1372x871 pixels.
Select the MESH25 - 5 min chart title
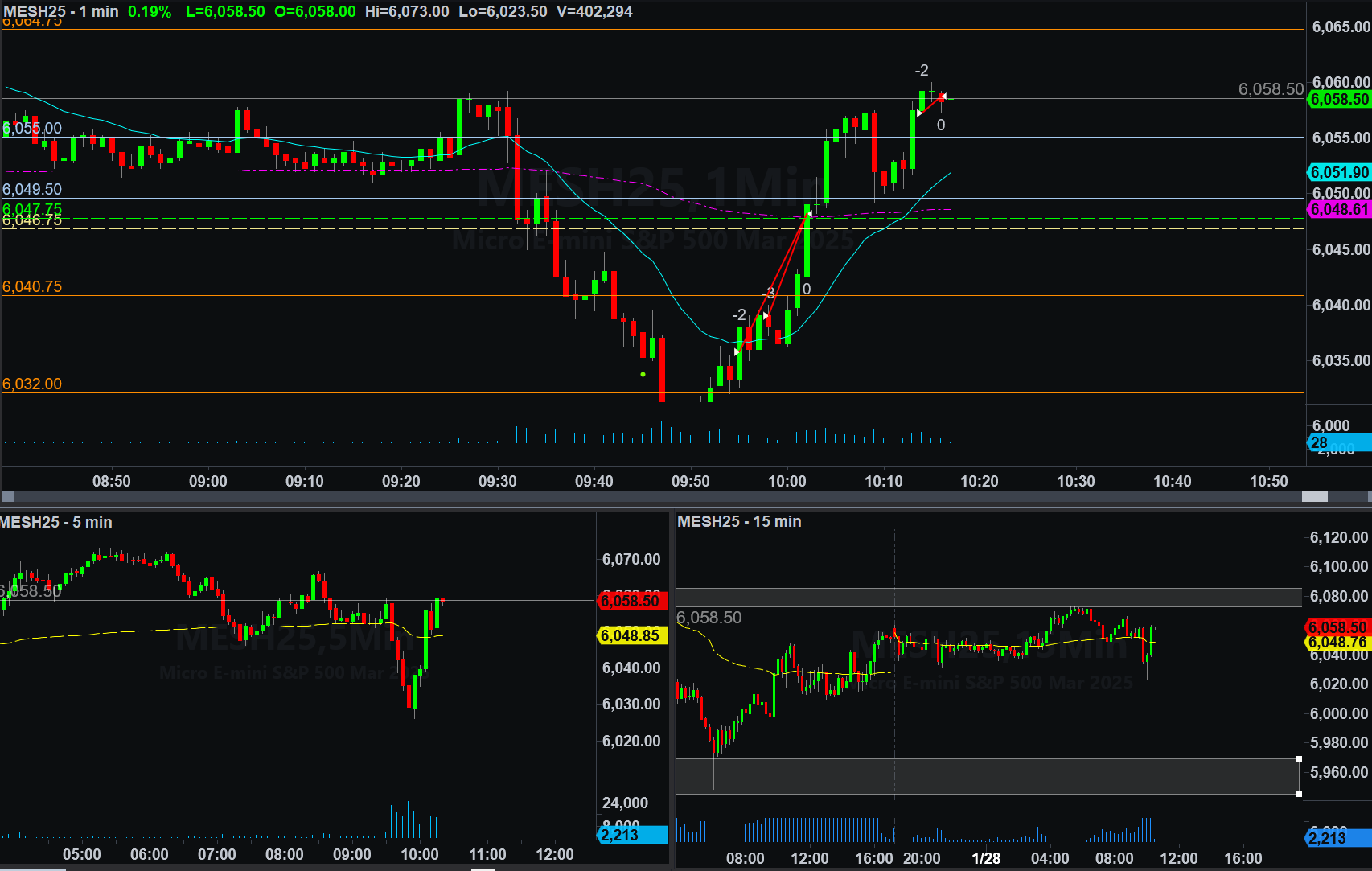(56, 522)
